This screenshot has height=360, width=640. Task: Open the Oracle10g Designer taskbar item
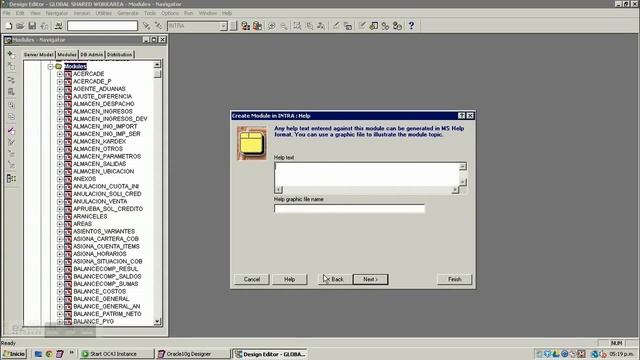point(193,354)
